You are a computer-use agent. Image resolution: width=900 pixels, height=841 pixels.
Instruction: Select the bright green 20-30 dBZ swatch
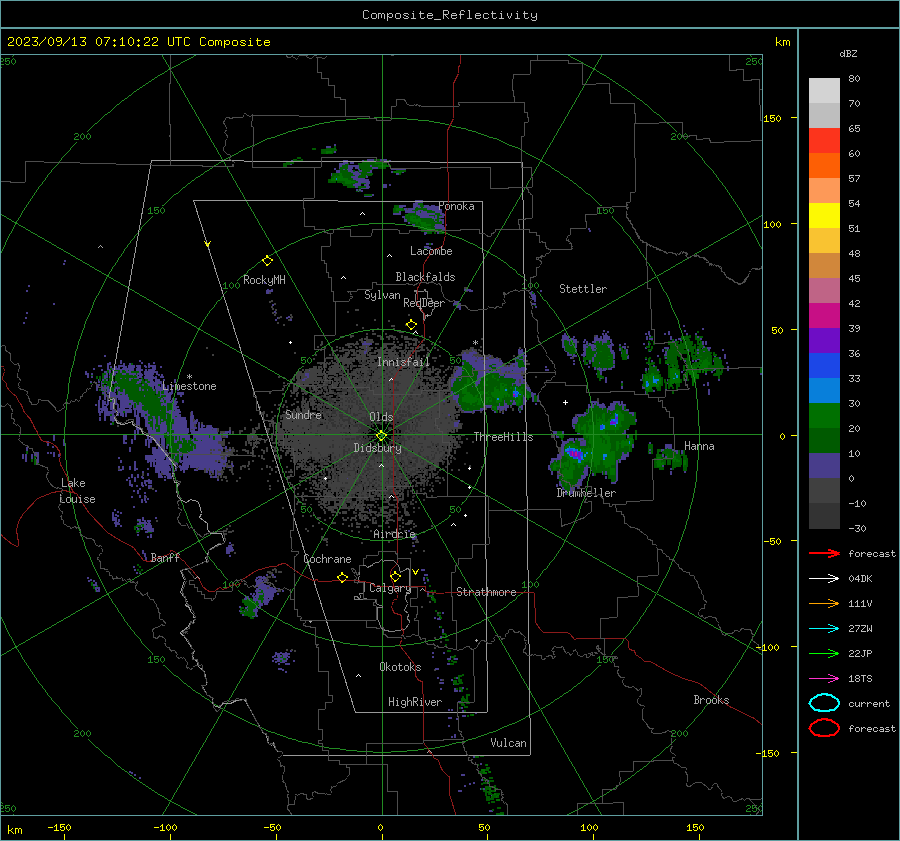824,416
